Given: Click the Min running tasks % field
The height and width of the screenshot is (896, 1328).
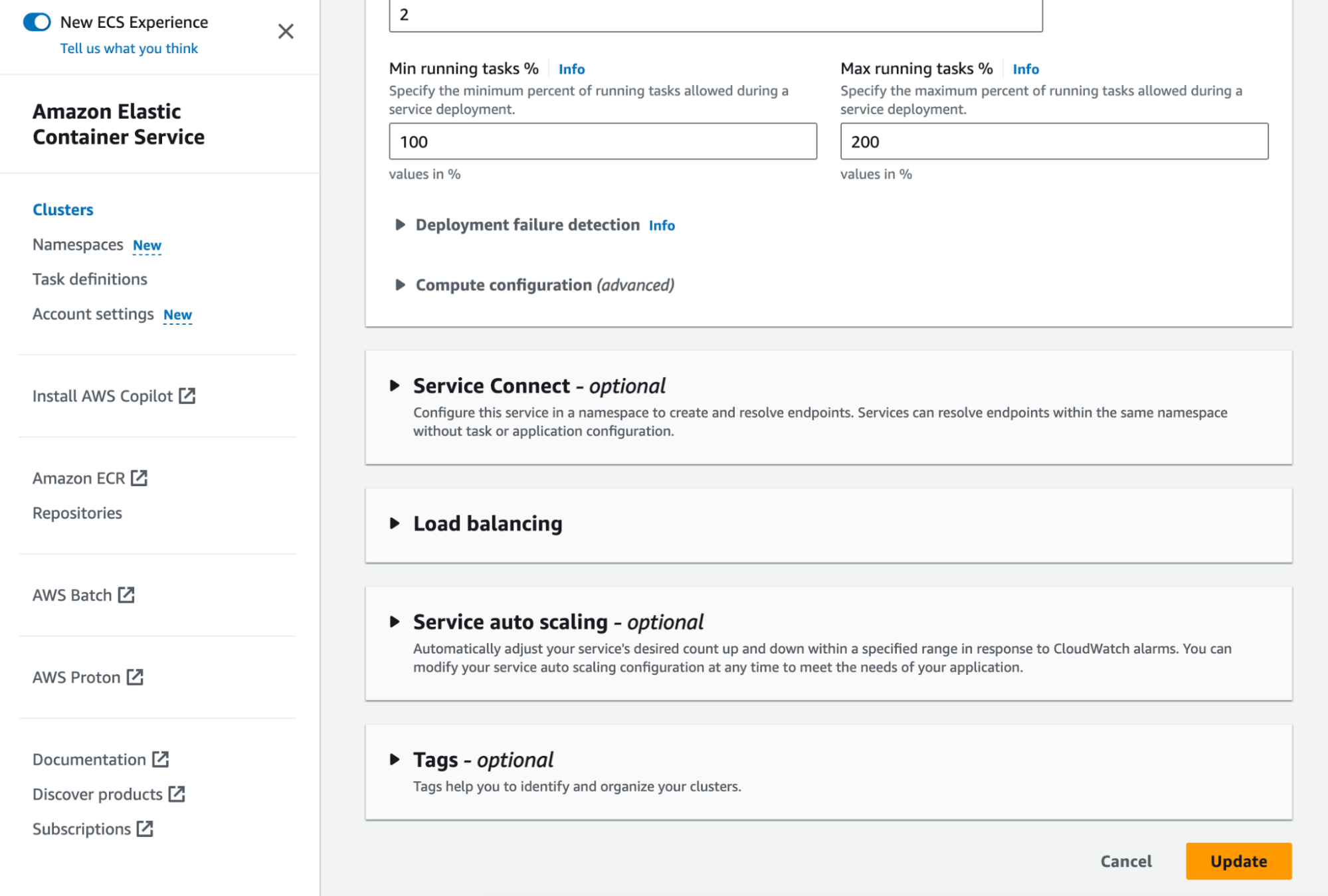Looking at the screenshot, I should 603,141.
